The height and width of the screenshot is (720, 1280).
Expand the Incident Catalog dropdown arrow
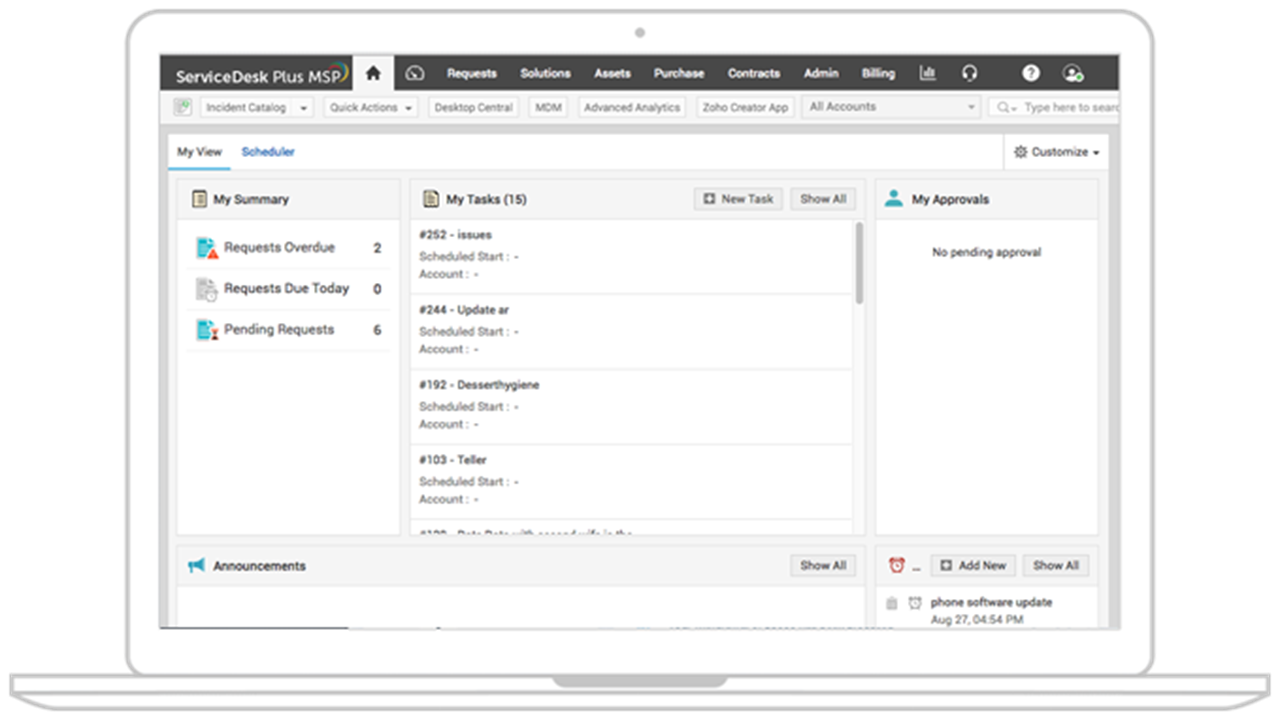point(304,108)
